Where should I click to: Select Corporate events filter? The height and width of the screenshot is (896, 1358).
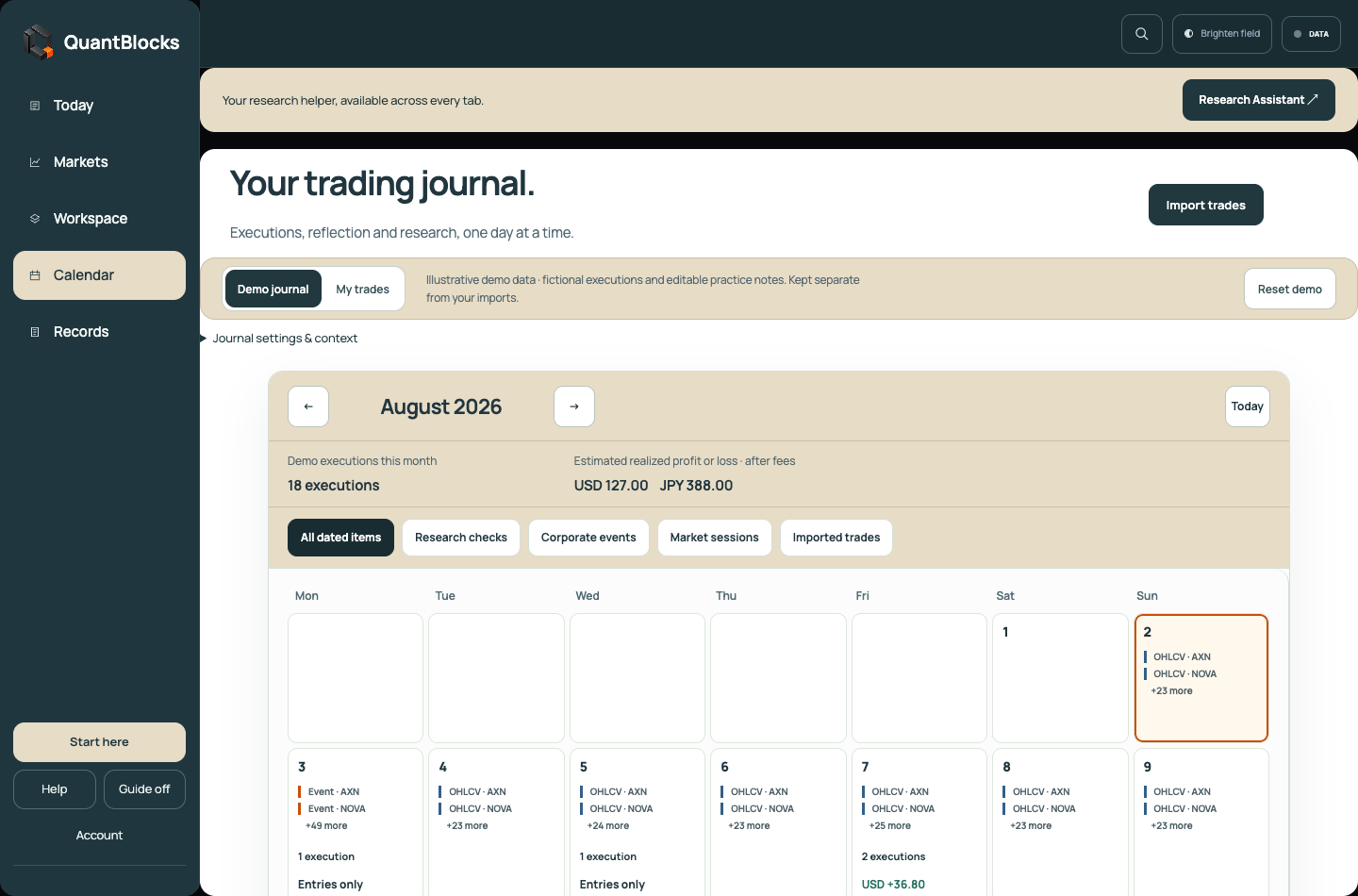click(588, 538)
